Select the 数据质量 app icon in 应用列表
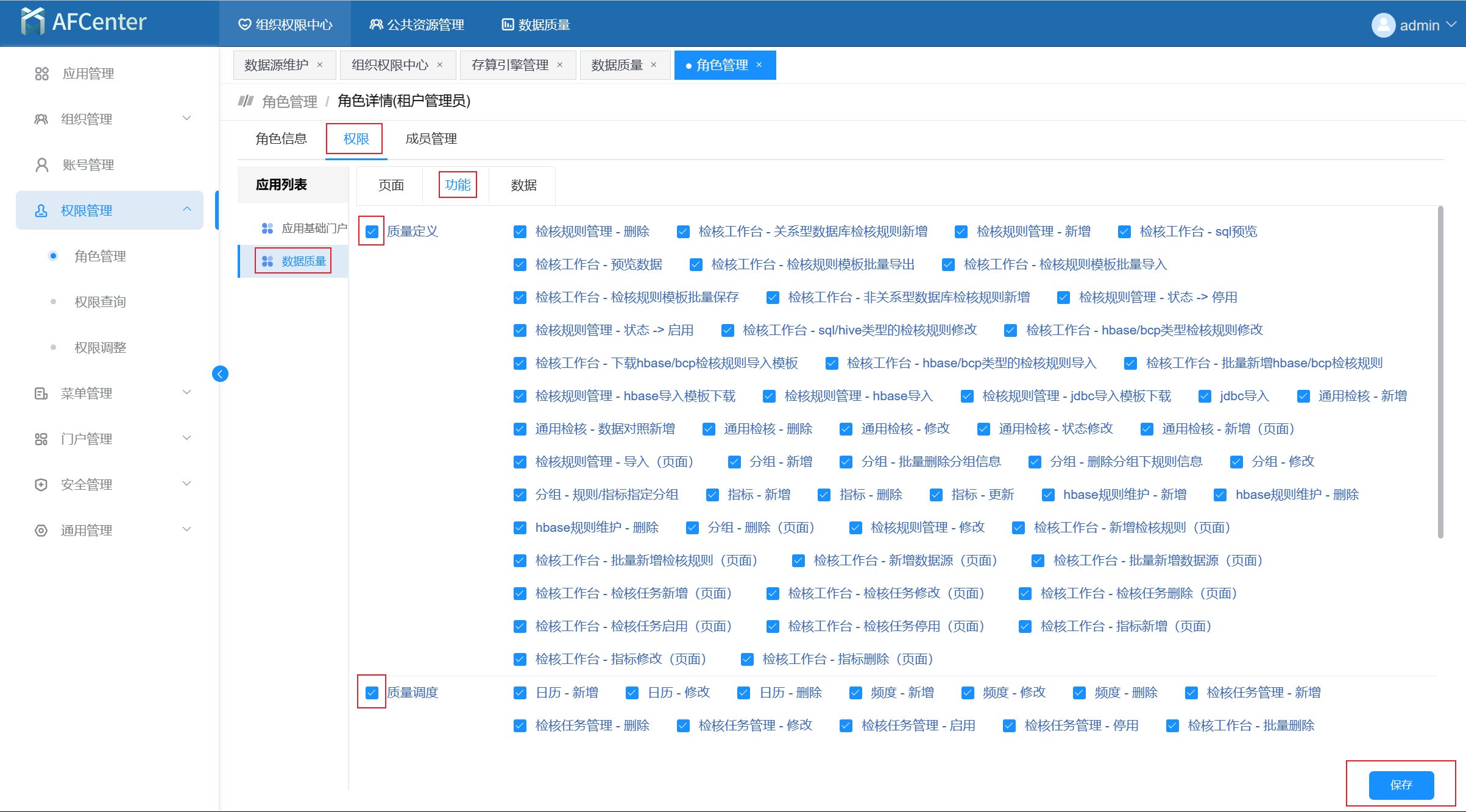1466x812 pixels. tap(267, 261)
